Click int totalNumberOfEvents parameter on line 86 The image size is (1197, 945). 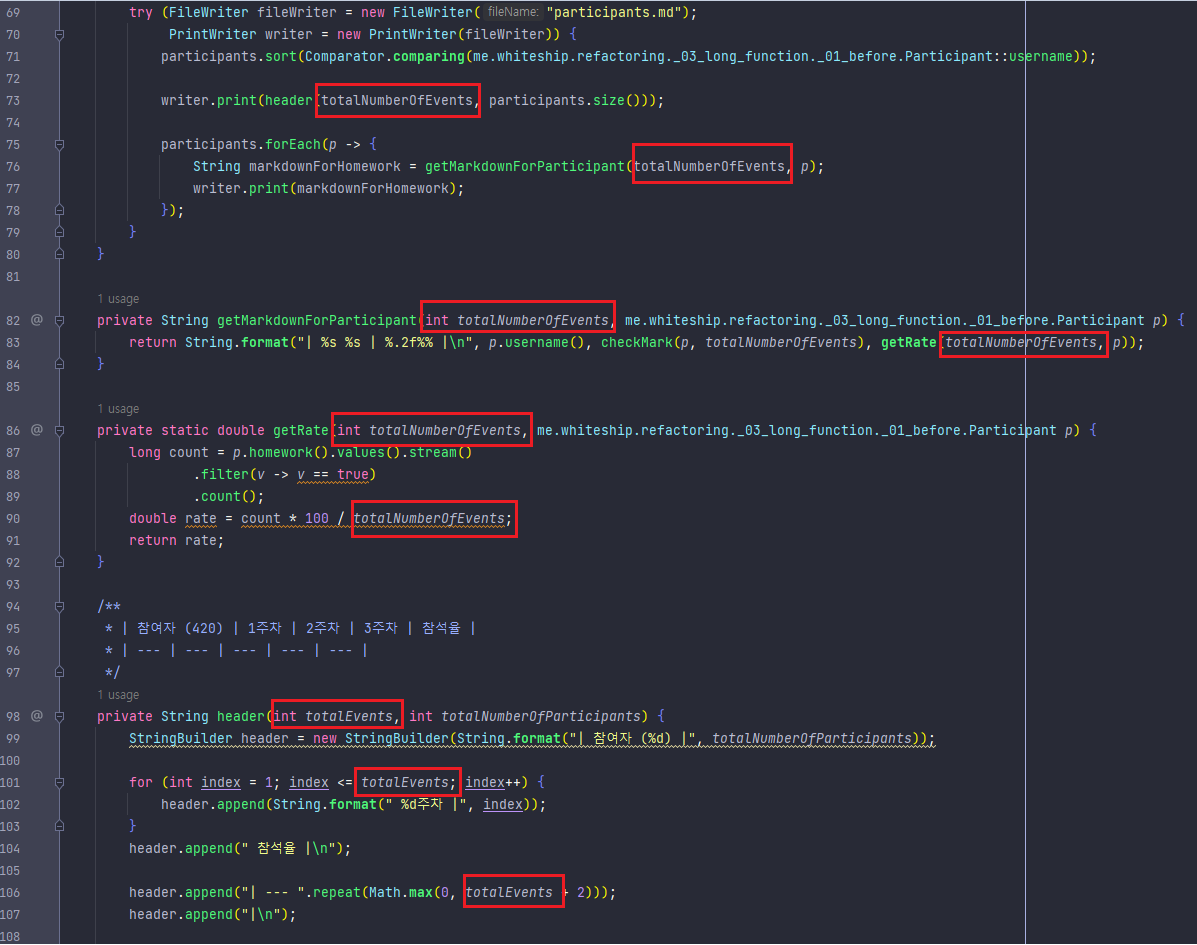coord(429,430)
